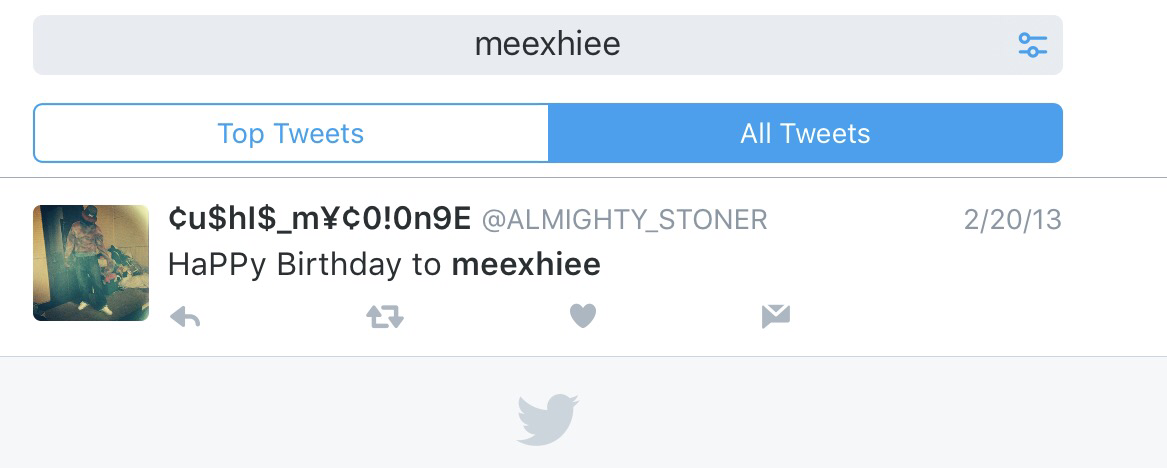Click the word "to" in the tweet
The width and height of the screenshot is (1167, 468).
pyautogui.click(x=424, y=265)
